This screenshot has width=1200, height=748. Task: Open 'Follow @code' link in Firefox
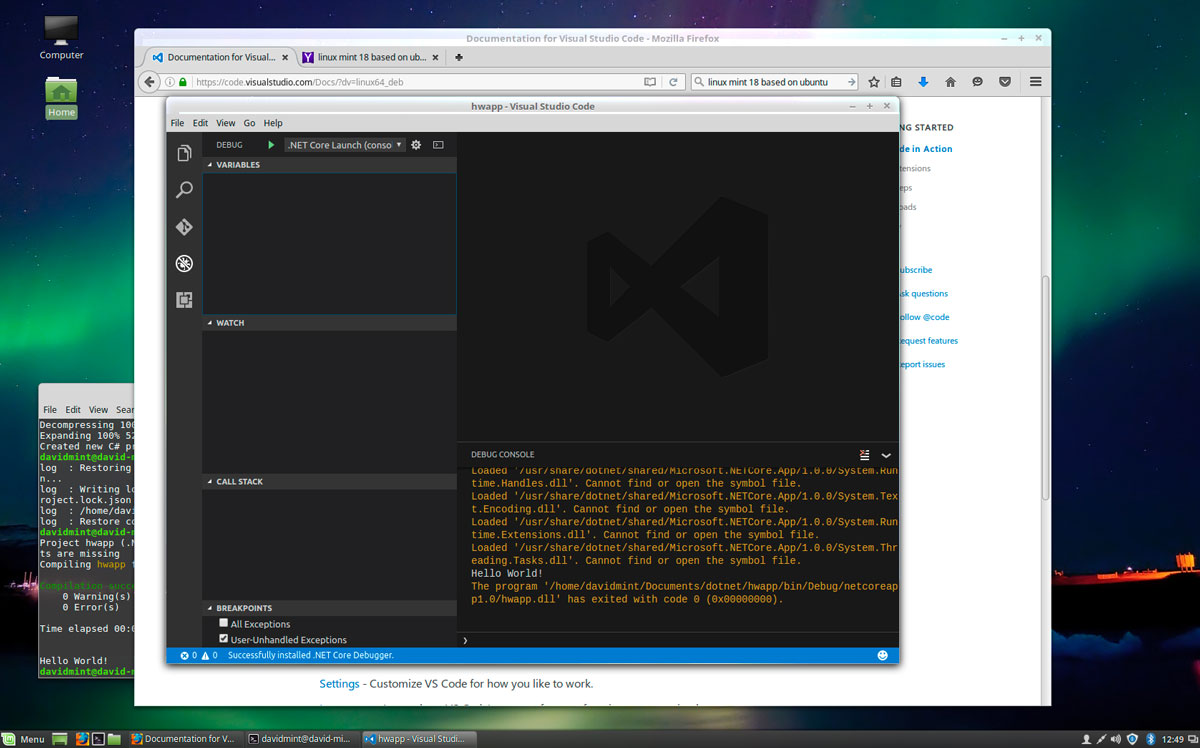pyautogui.click(x=925, y=317)
